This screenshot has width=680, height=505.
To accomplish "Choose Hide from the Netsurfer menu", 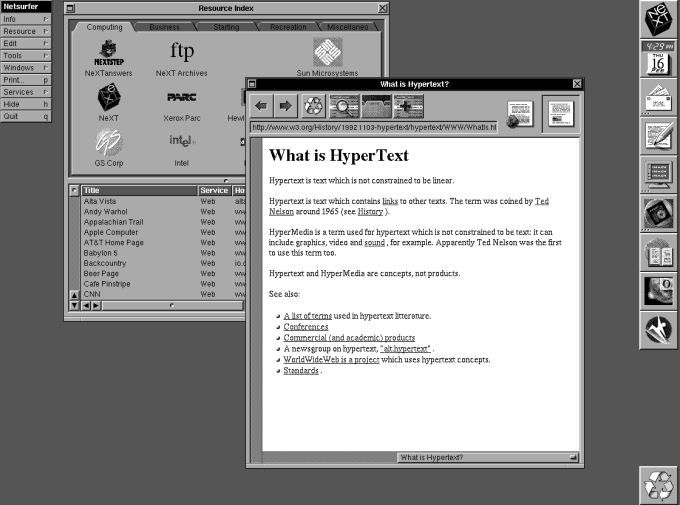I will pos(26,104).
